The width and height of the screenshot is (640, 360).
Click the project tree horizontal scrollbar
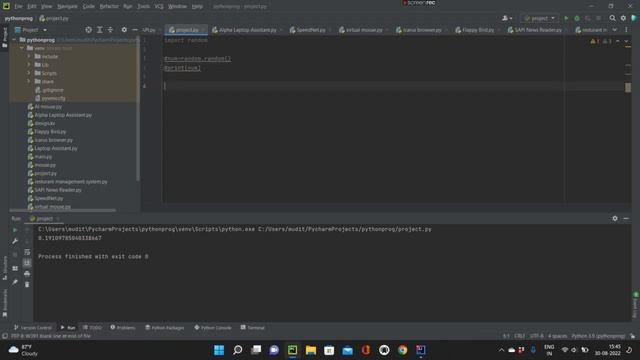(63, 210)
